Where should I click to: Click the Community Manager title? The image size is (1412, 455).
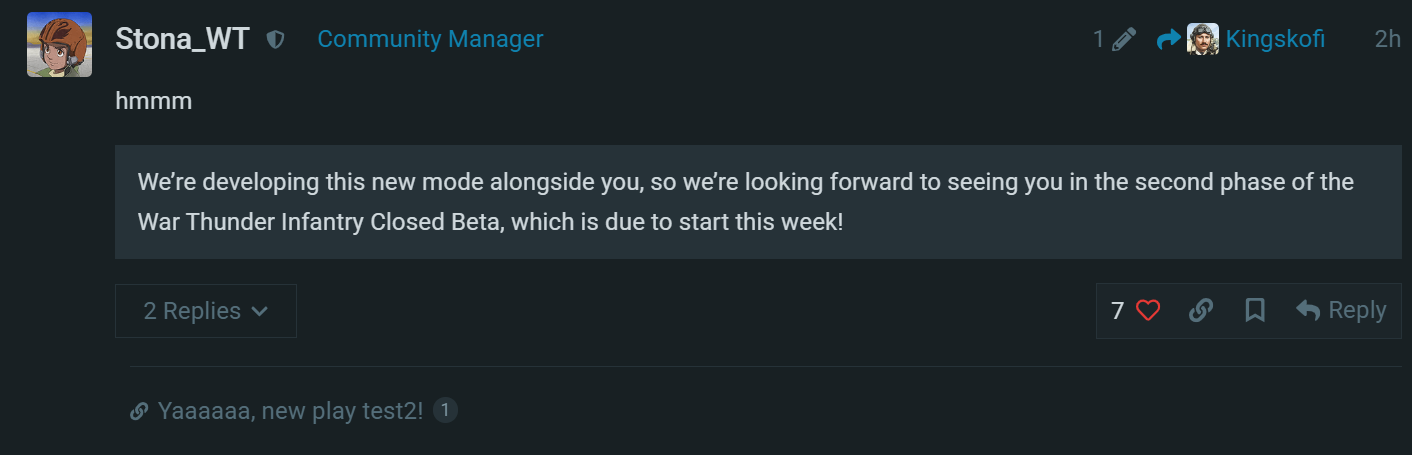(x=430, y=39)
